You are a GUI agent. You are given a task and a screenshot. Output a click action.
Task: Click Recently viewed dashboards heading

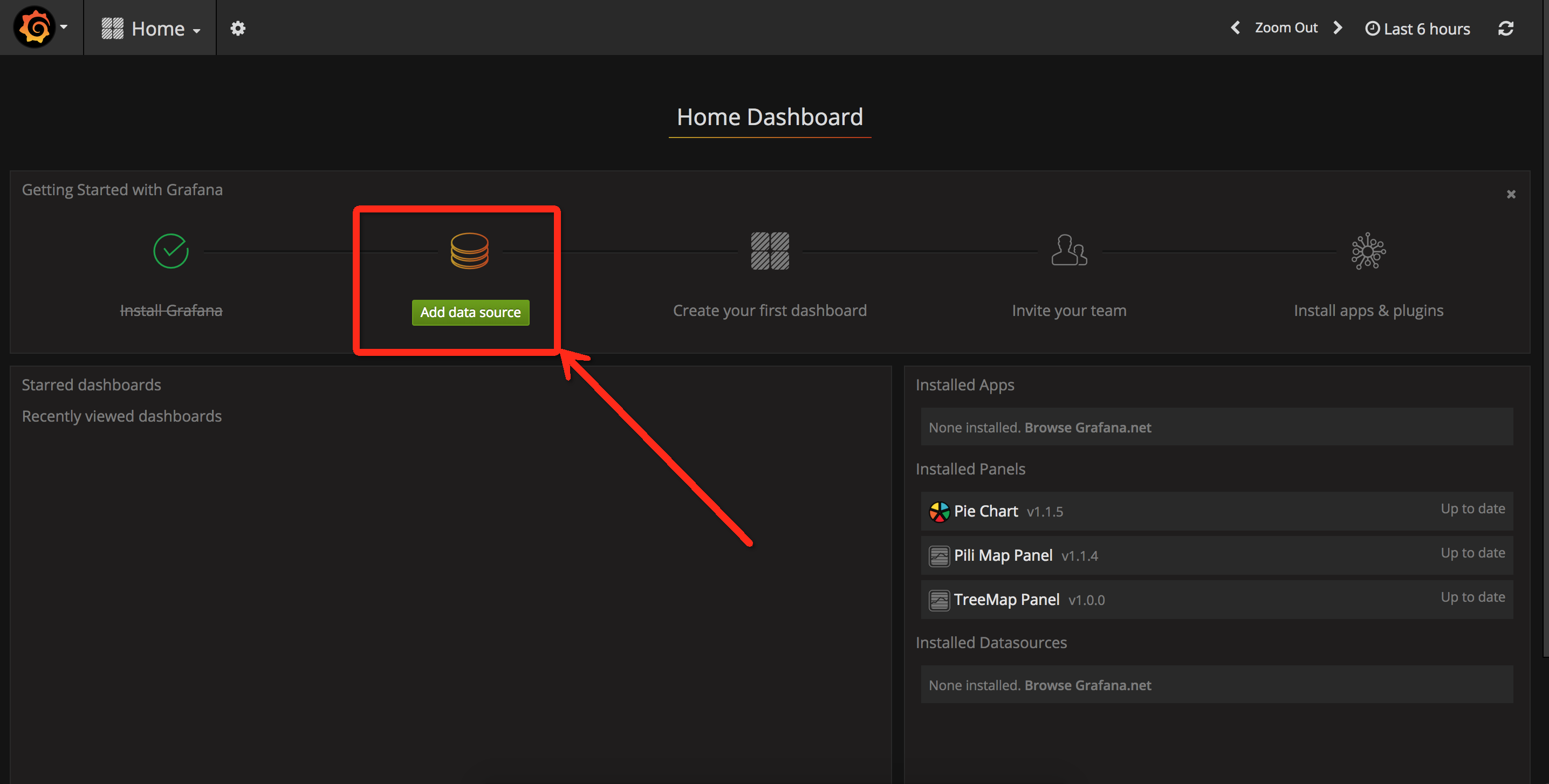pyautogui.click(x=122, y=416)
